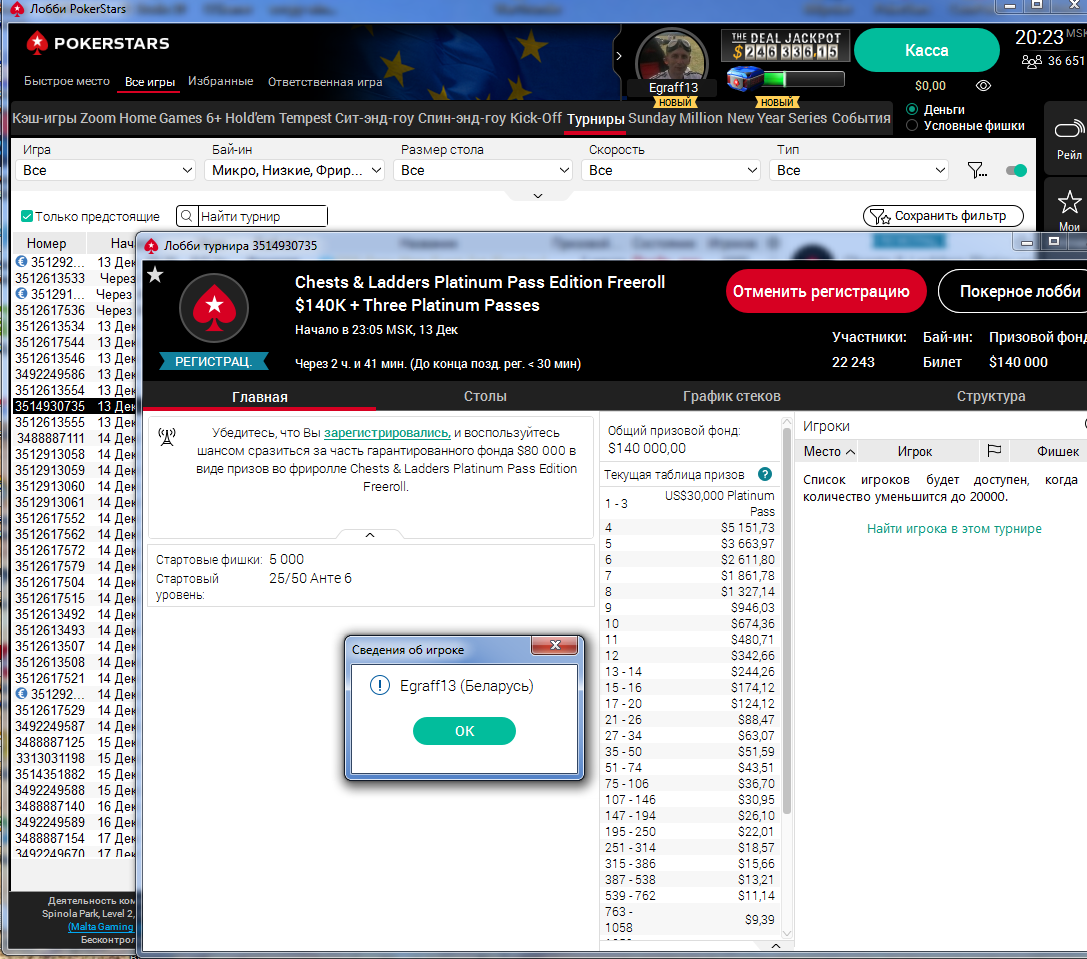
Task: Click the tournament spade logo circle
Action: coord(214,308)
